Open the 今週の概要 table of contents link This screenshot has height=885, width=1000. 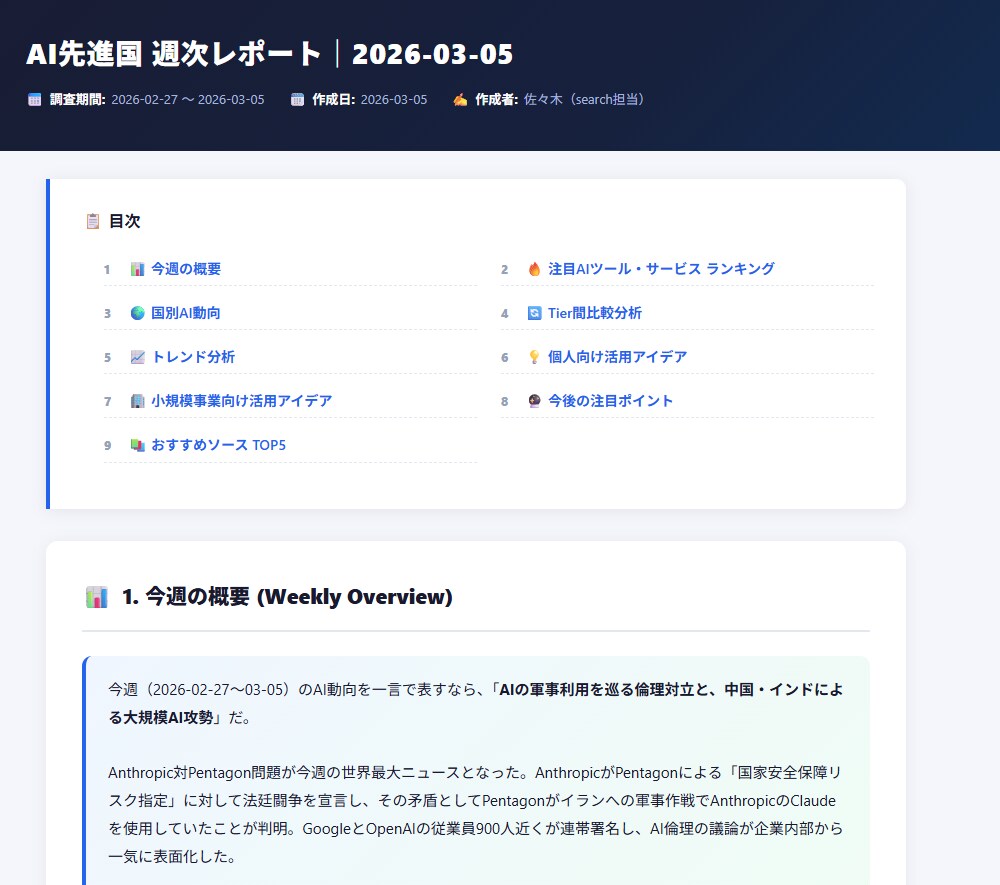click(x=186, y=269)
